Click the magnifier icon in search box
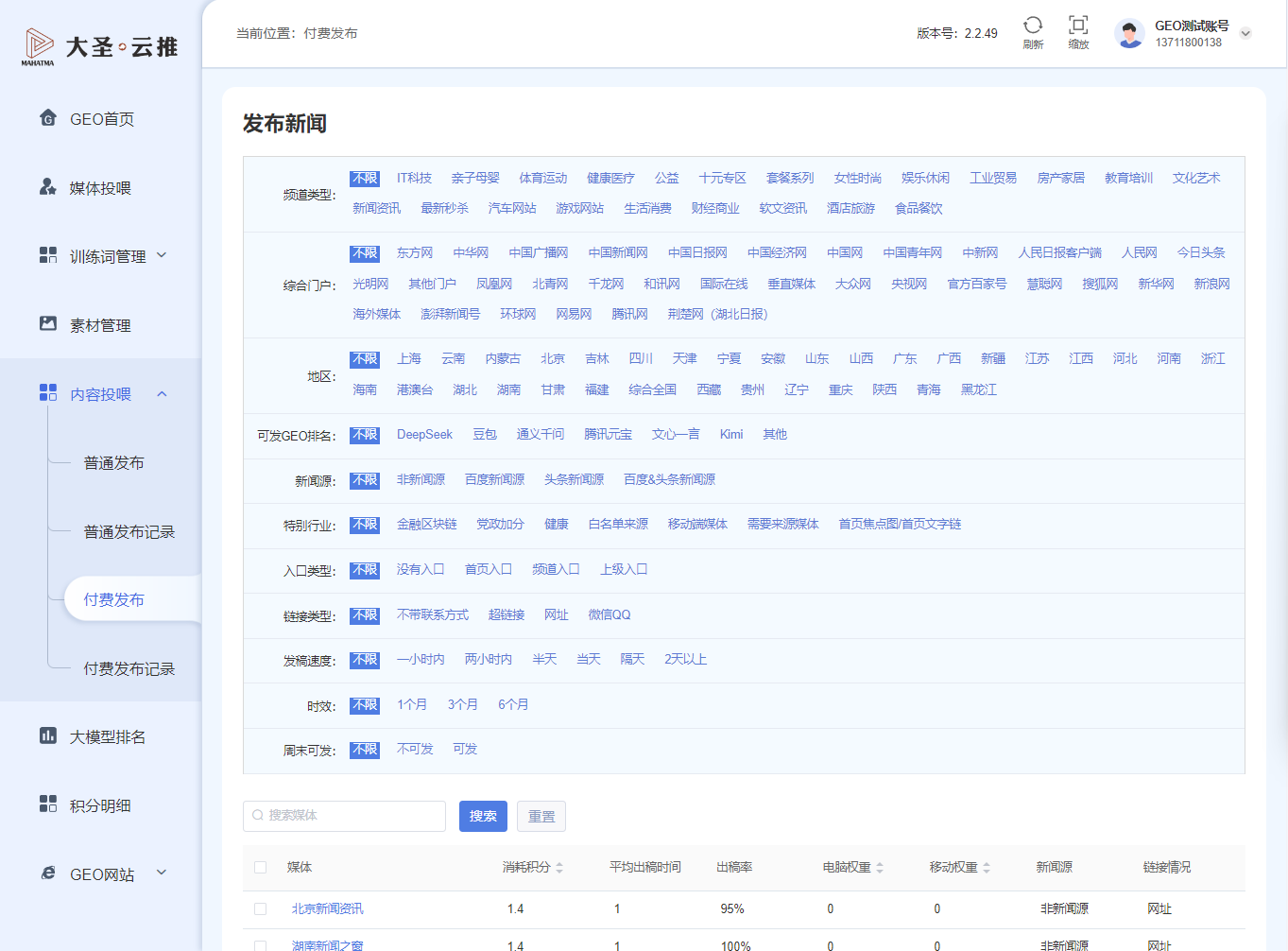 click(x=257, y=816)
